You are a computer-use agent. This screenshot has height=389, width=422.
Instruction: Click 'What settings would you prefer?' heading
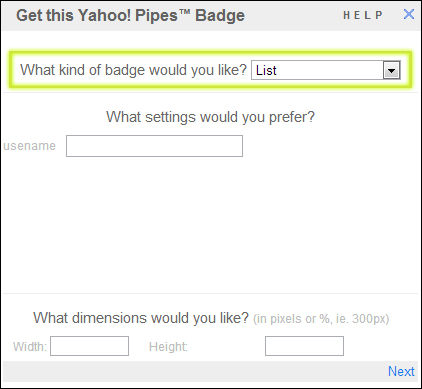210,117
